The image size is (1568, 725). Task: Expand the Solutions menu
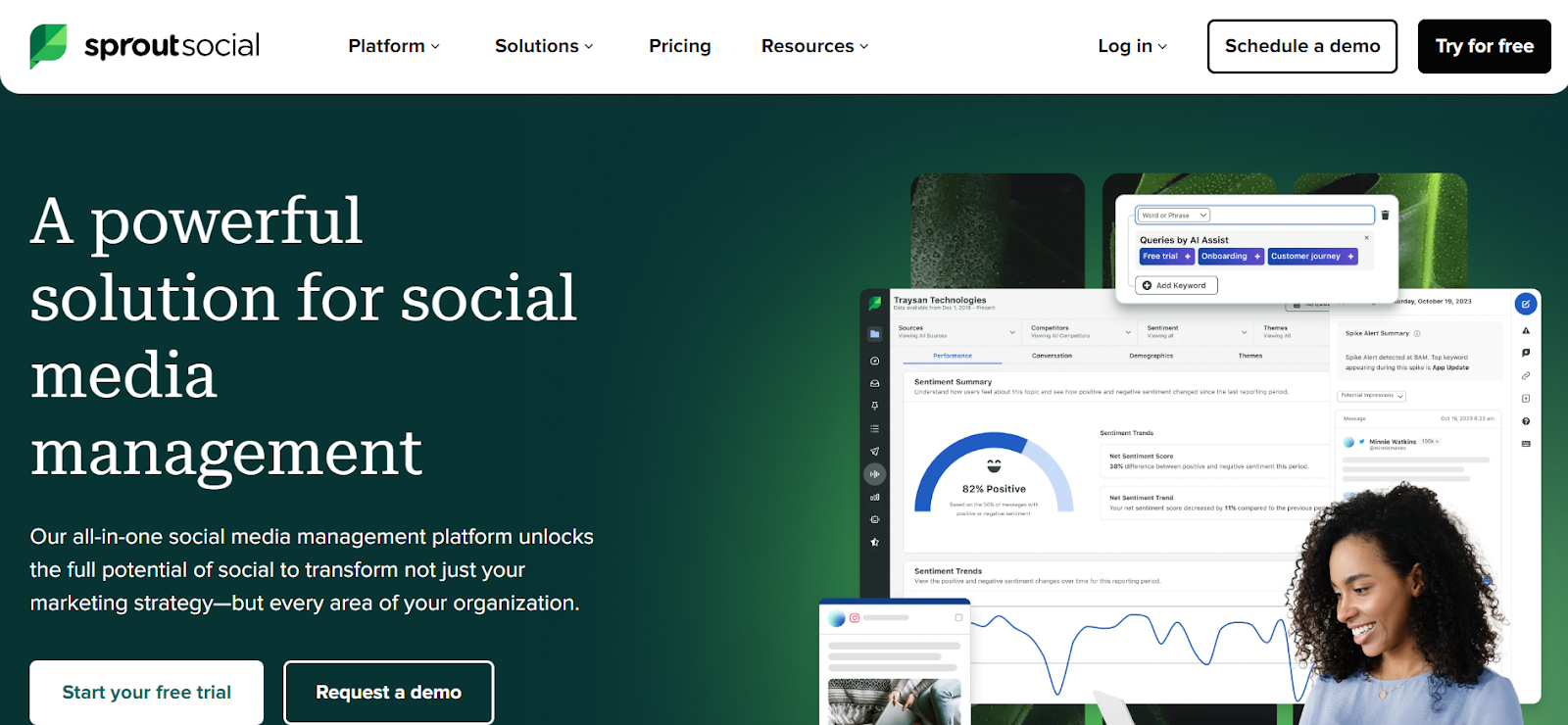click(544, 46)
